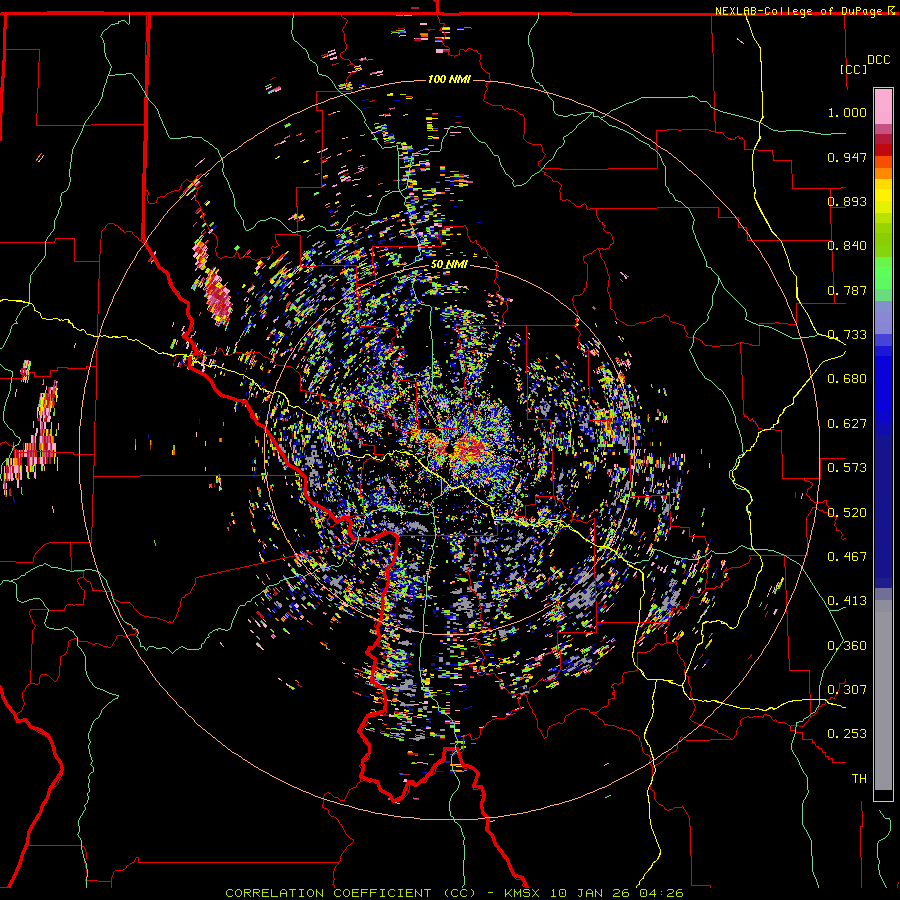Click the 50 NMI range ring label
The height and width of the screenshot is (900, 900).
click(449, 265)
